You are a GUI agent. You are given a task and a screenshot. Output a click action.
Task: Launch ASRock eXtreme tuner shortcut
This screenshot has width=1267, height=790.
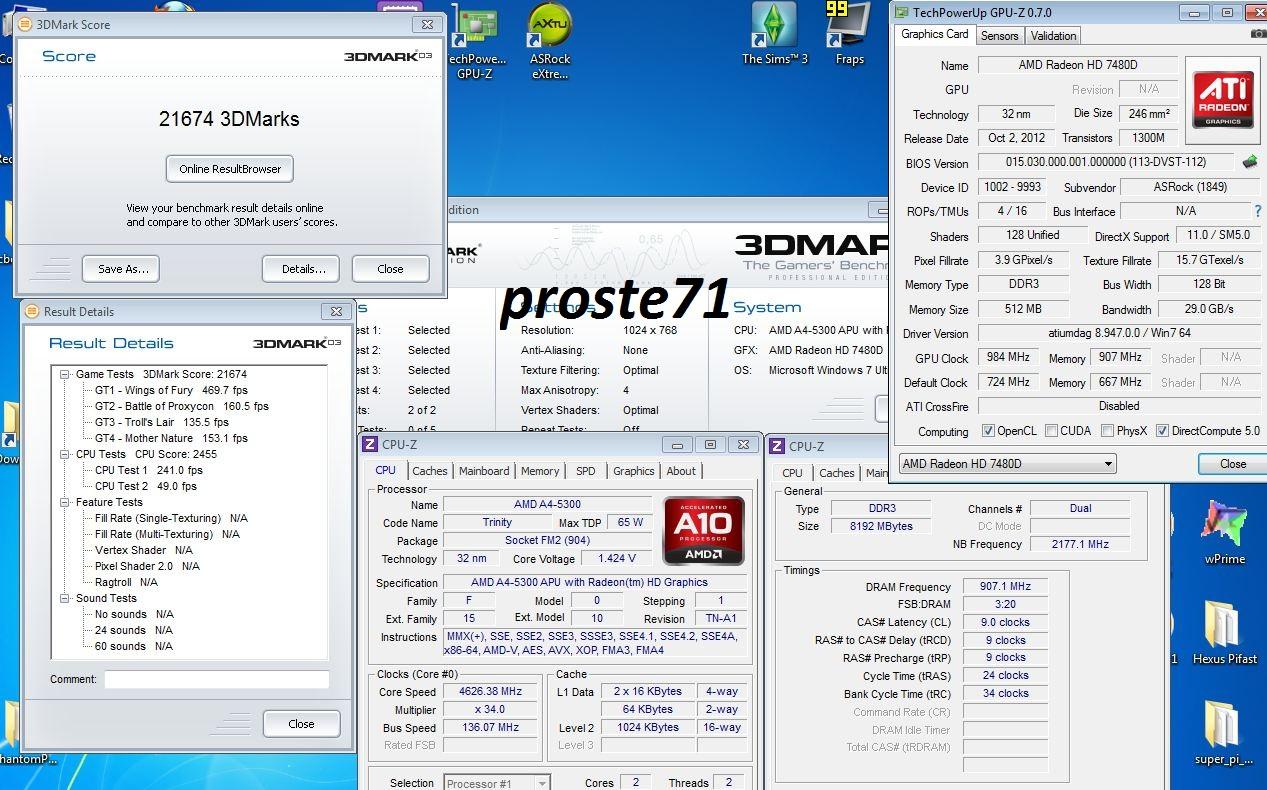coord(550,42)
